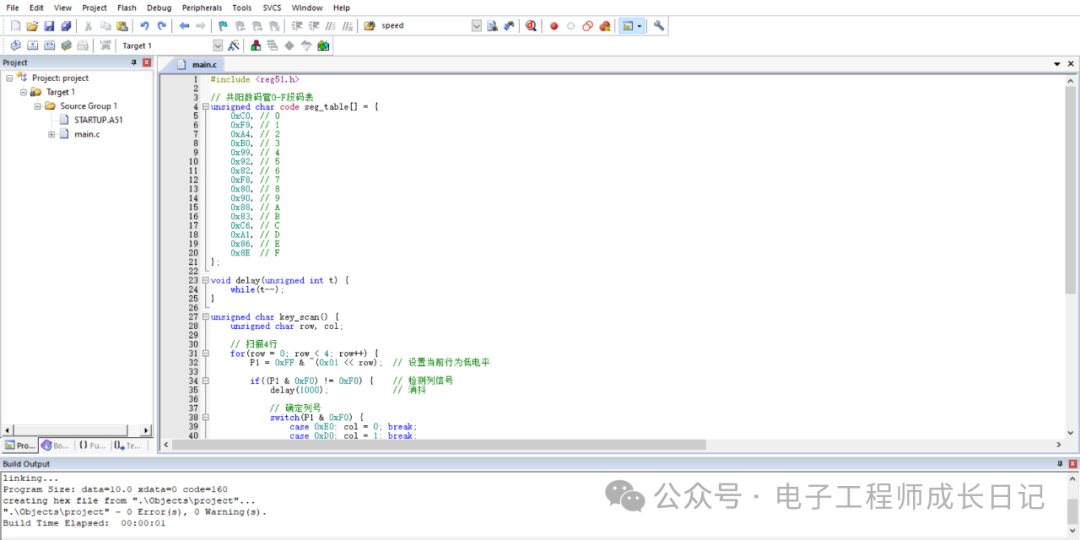Click the Cut scissors icon
The width and height of the screenshot is (1080, 540).
point(88,25)
